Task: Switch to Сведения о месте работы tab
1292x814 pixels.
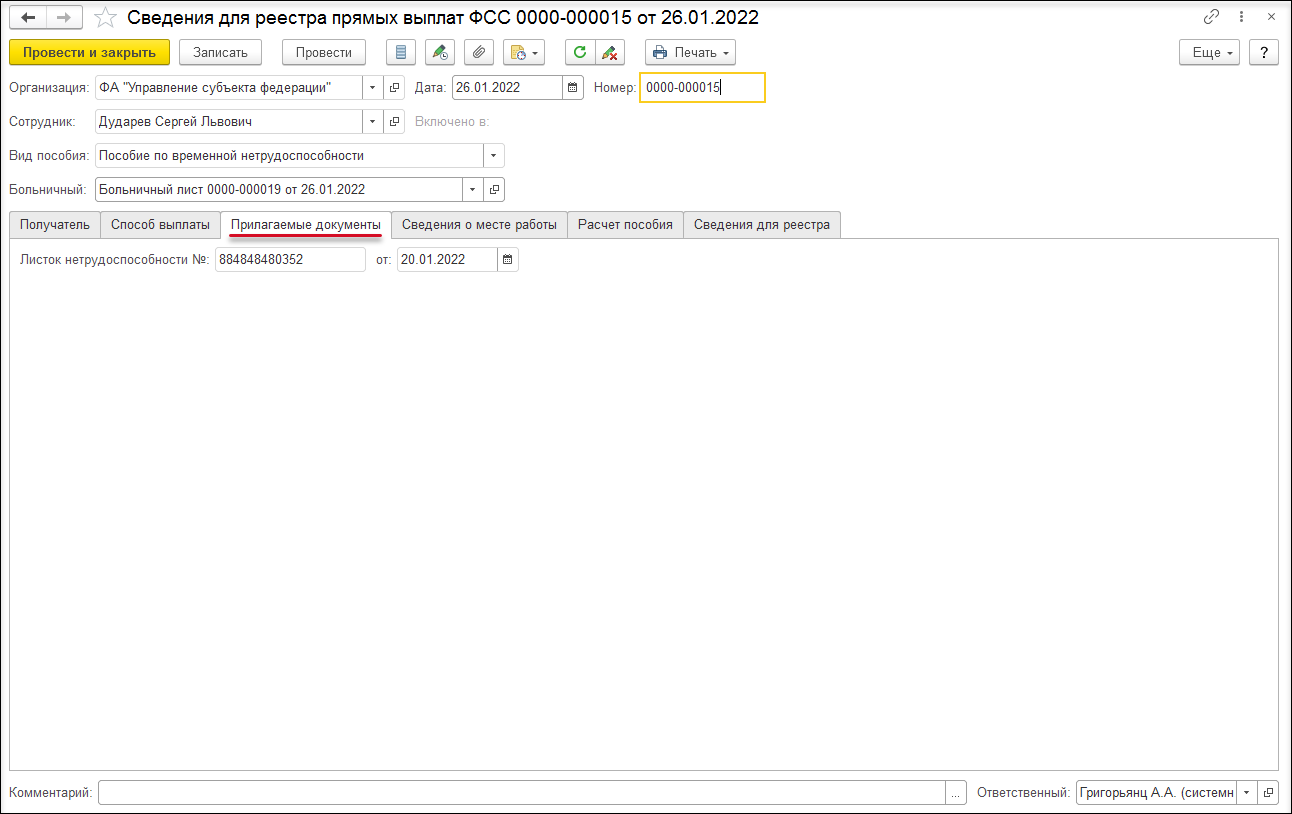Action: tap(479, 225)
